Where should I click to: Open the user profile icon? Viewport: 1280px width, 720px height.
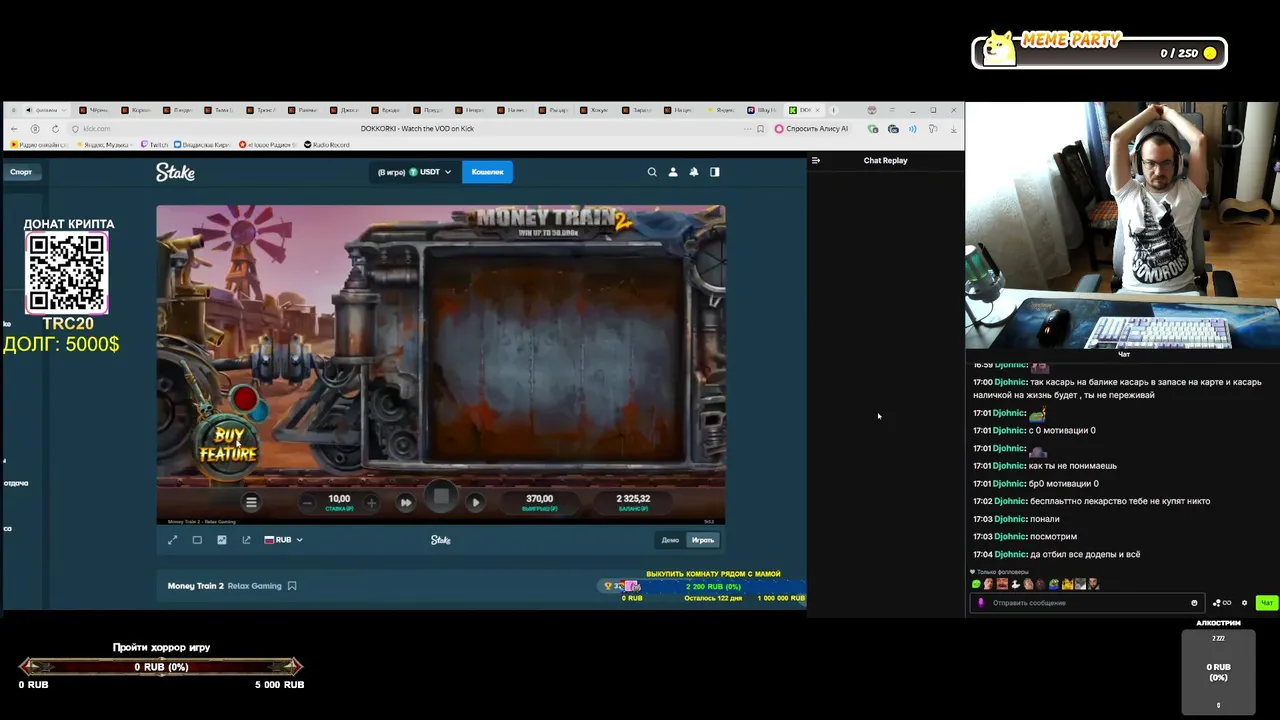pos(673,172)
